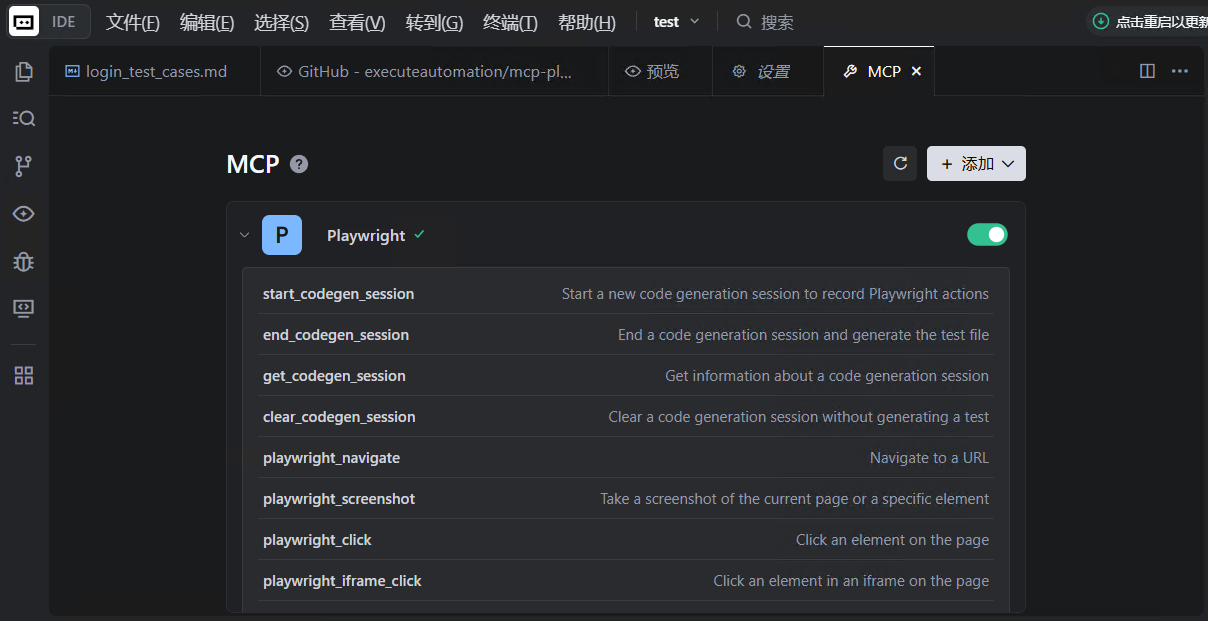This screenshot has height=621, width=1208.
Task: Click the Playwright green checkmark status
Action: point(419,234)
